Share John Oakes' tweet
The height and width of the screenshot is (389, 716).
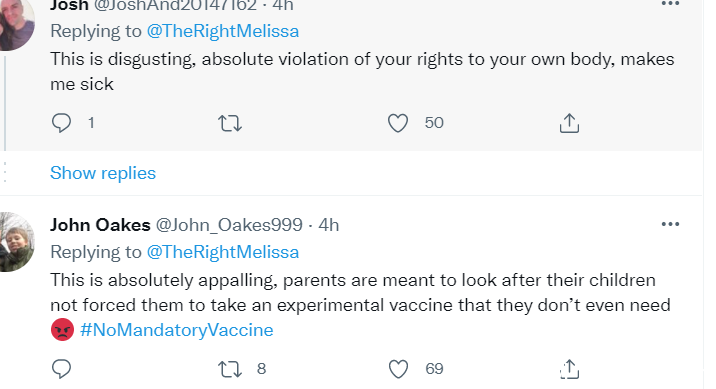pos(569,369)
